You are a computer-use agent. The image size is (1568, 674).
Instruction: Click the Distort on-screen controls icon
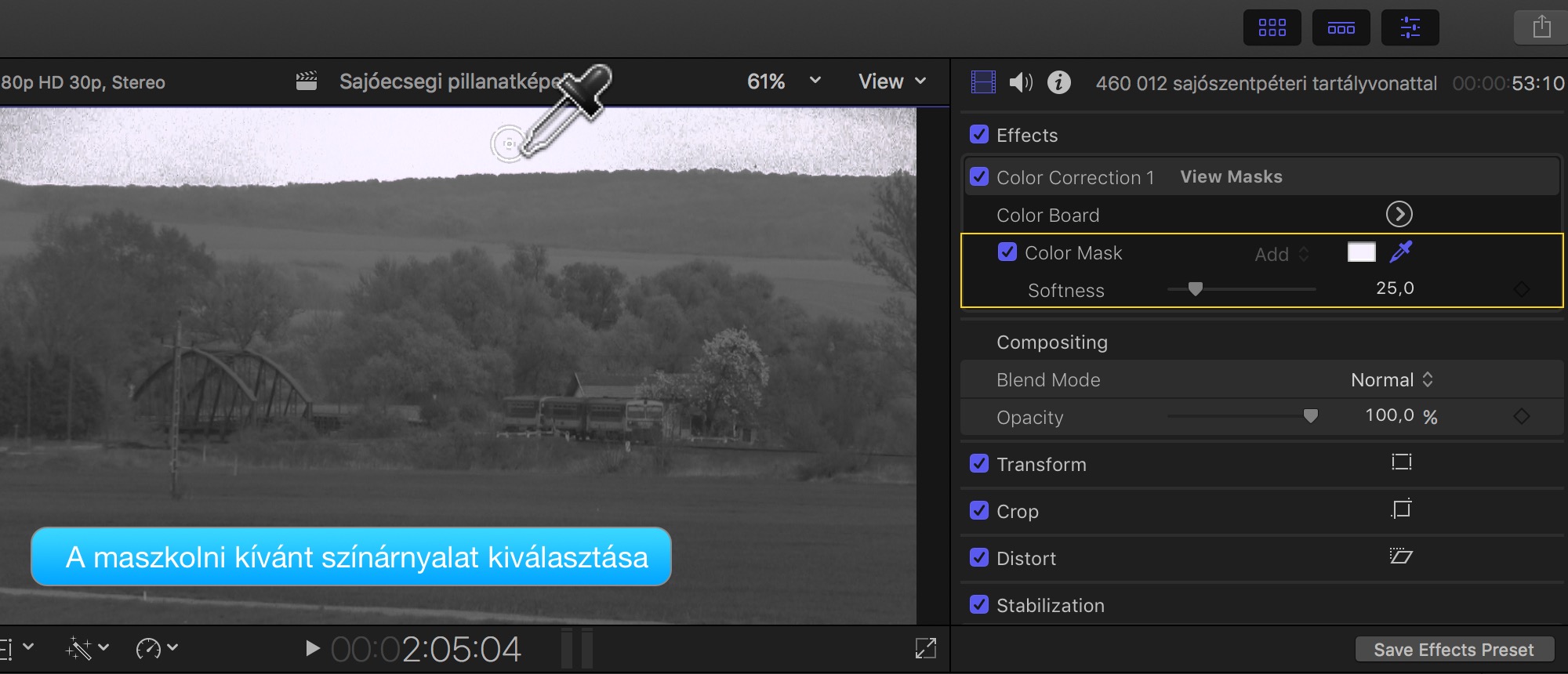click(1401, 556)
